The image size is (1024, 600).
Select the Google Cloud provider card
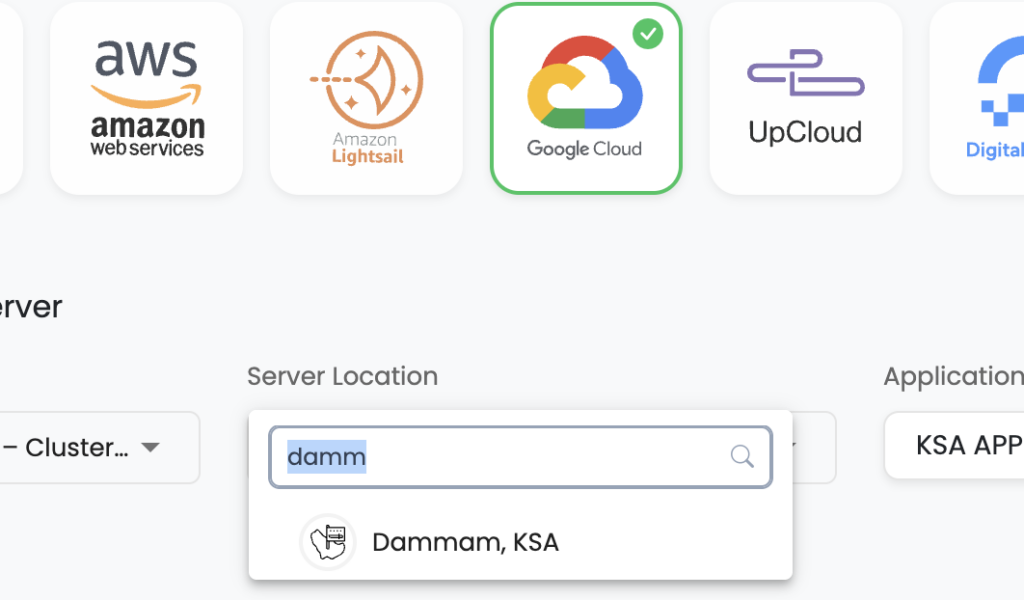click(x=586, y=98)
